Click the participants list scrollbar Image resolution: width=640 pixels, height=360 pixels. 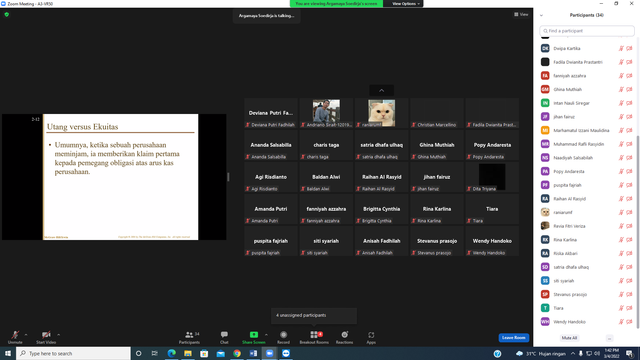[x=638, y=231]
